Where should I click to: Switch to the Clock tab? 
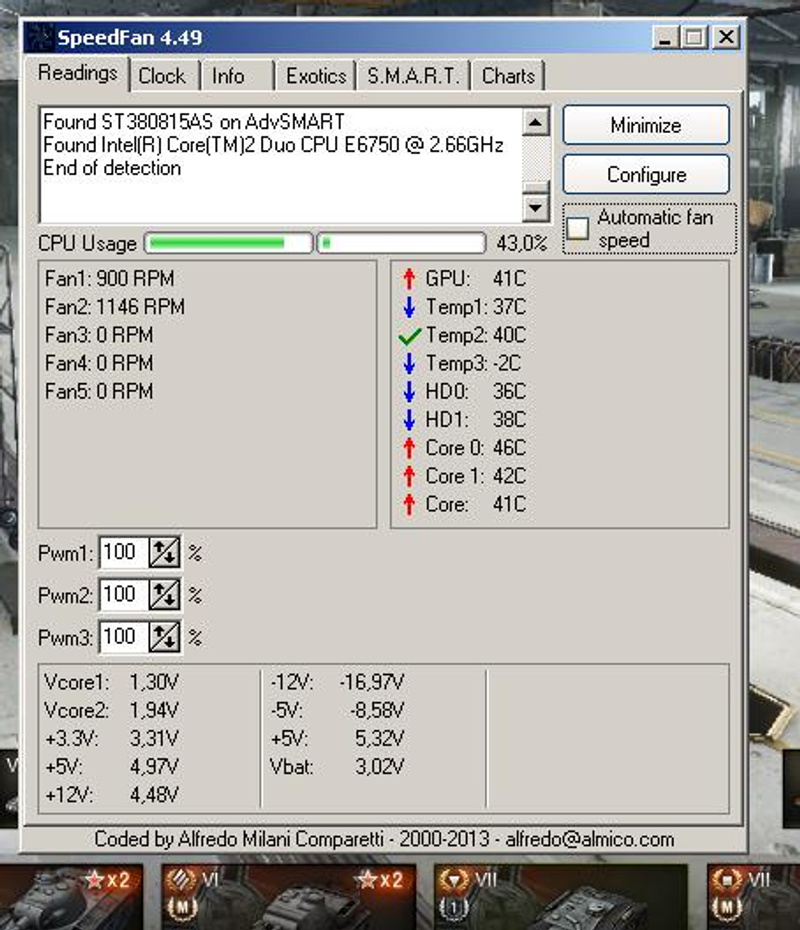(x=162, y=76)
